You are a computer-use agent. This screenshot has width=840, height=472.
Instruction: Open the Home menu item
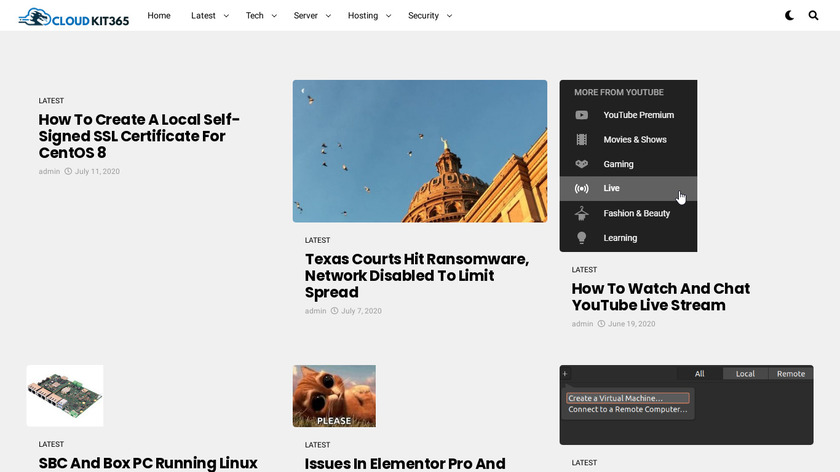pos(159,16)
